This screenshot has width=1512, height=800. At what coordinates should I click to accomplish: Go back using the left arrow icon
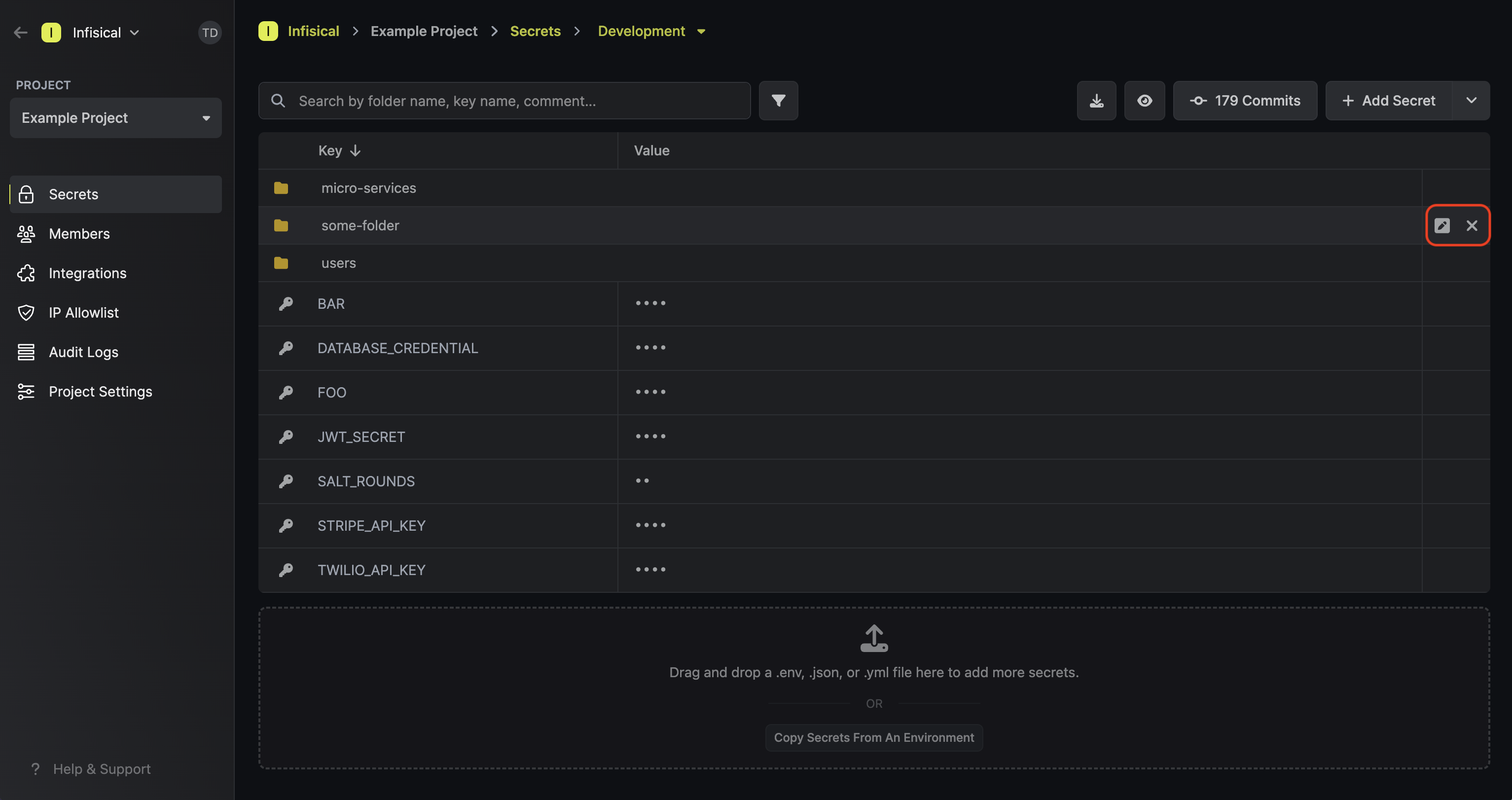tap(21, 32)
